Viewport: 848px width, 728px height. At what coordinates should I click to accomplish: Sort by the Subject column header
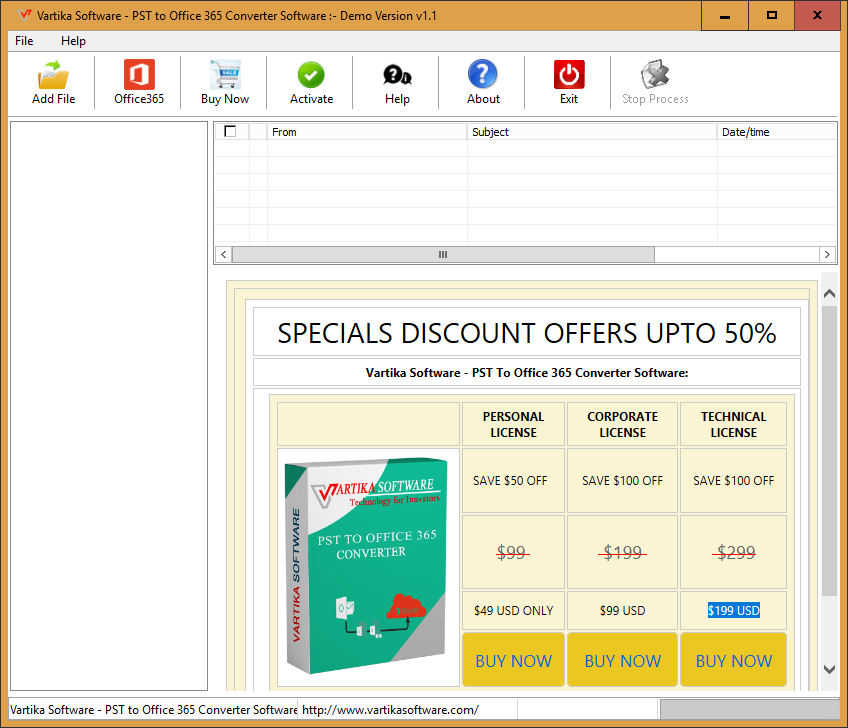point(592,132)
